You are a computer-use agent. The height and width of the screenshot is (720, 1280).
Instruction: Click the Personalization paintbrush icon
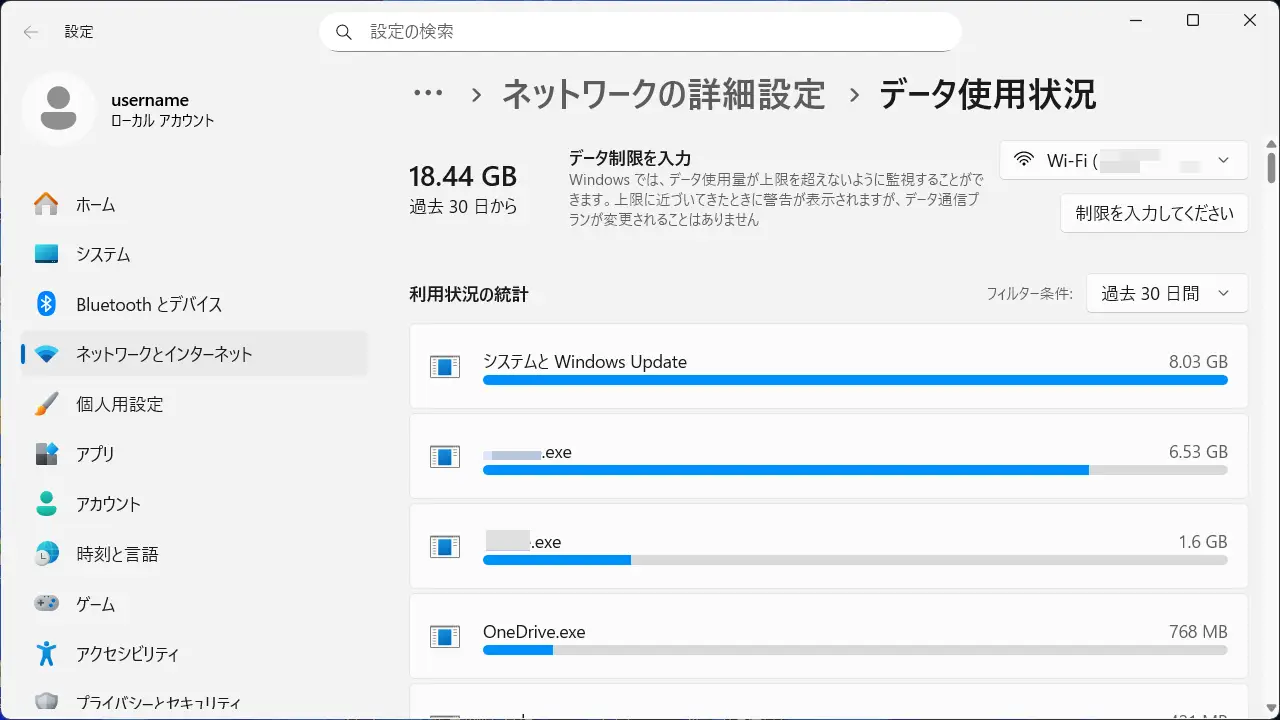[x=46, y=404]
